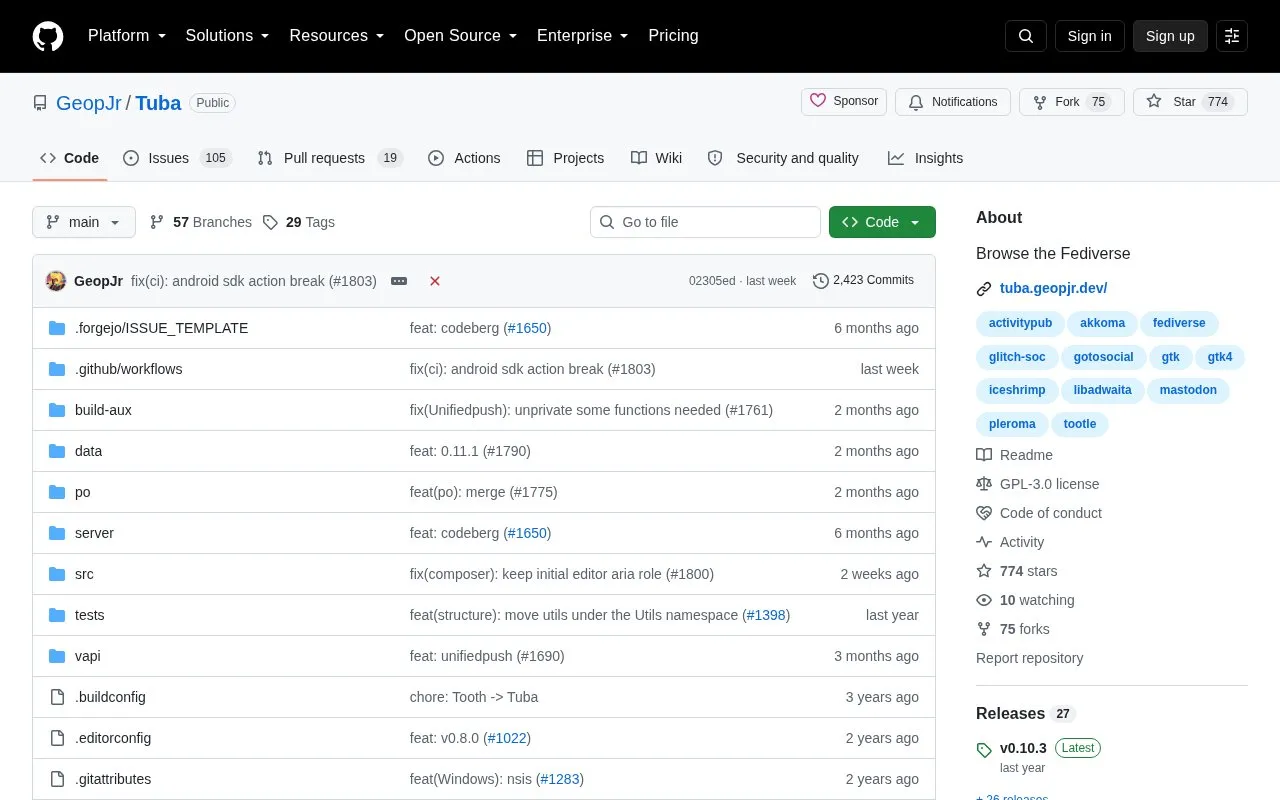This screenshot has height=800, width=1280.
Task: Click the Go to file search field
Action: point(705,222)
